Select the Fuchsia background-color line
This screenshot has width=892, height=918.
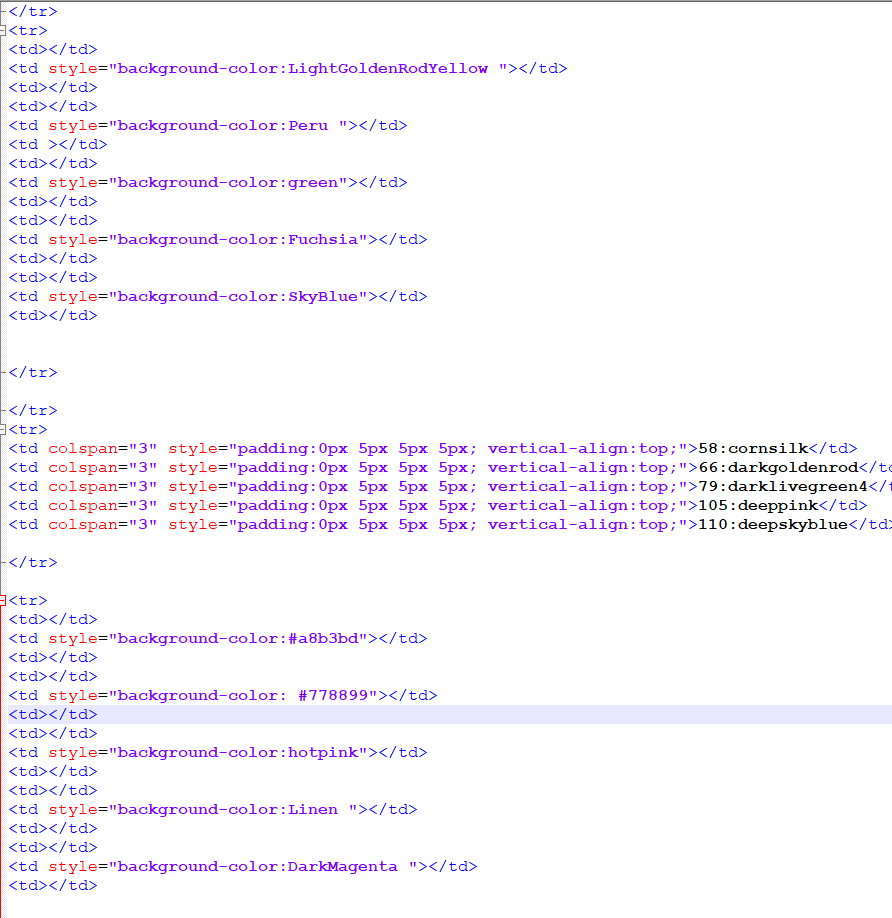tap(218, 240)
